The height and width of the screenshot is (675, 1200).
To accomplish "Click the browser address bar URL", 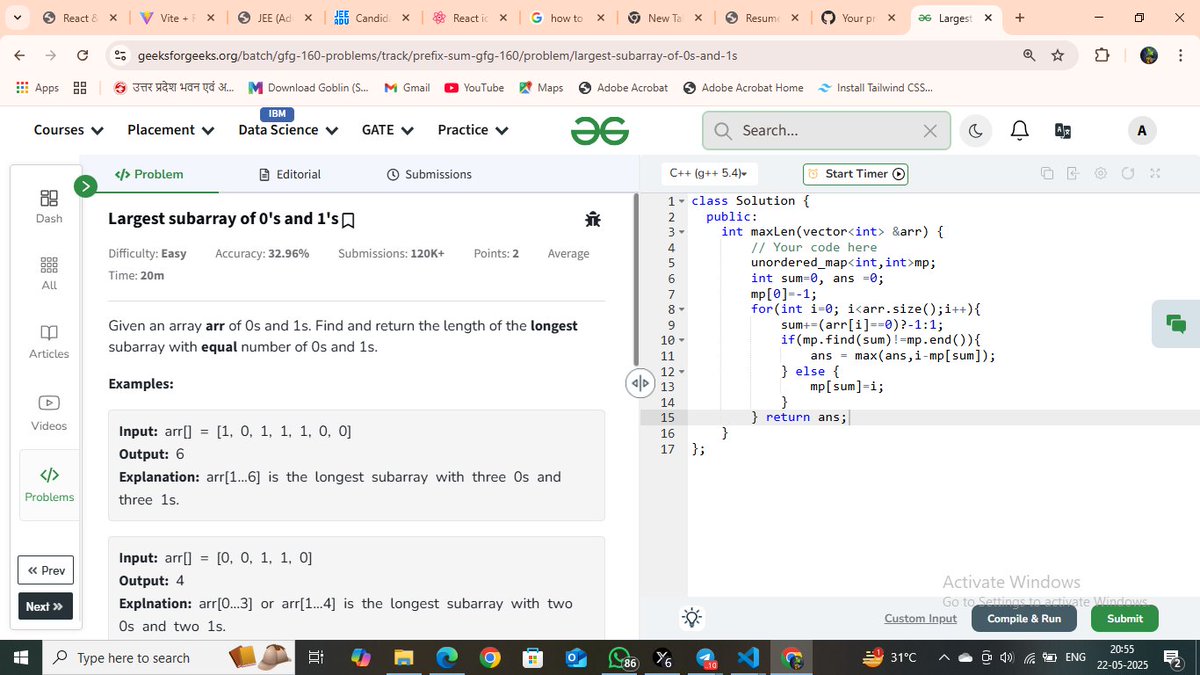I will point(437,55).
